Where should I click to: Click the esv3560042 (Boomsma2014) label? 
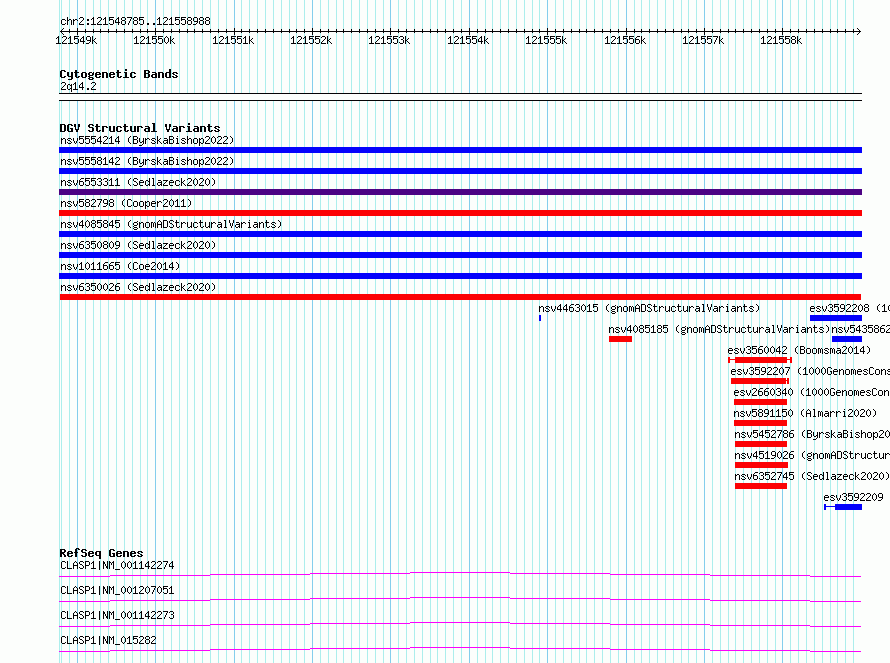coord(799,350)
